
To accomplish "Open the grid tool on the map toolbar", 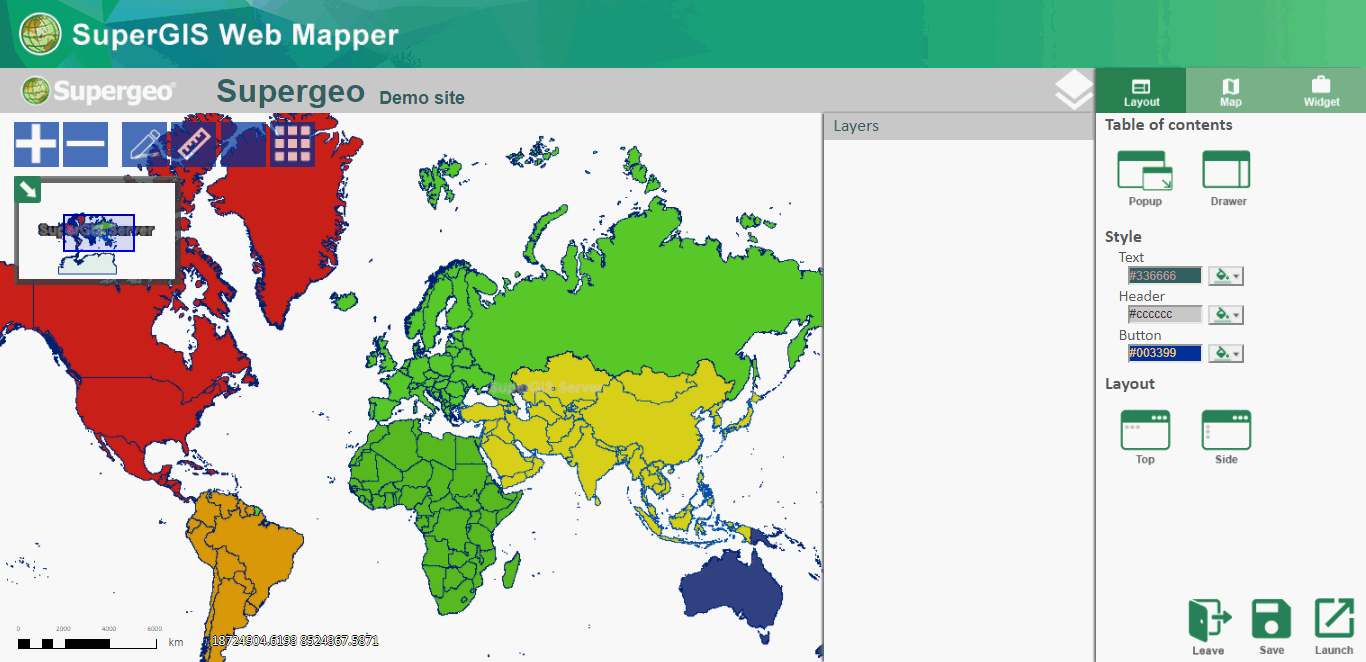I will (292, 145).
